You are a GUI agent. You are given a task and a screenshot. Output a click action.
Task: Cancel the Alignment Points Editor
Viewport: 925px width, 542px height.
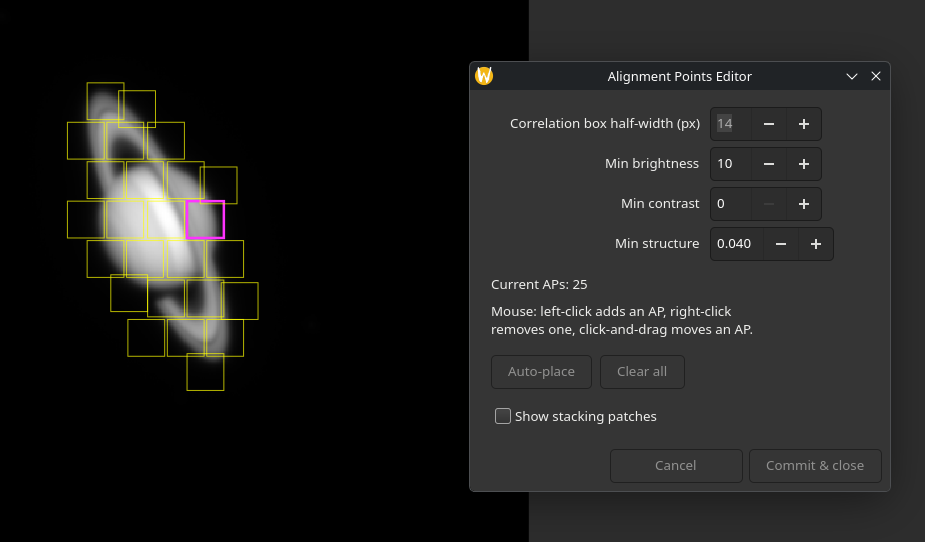click(676, 466)
